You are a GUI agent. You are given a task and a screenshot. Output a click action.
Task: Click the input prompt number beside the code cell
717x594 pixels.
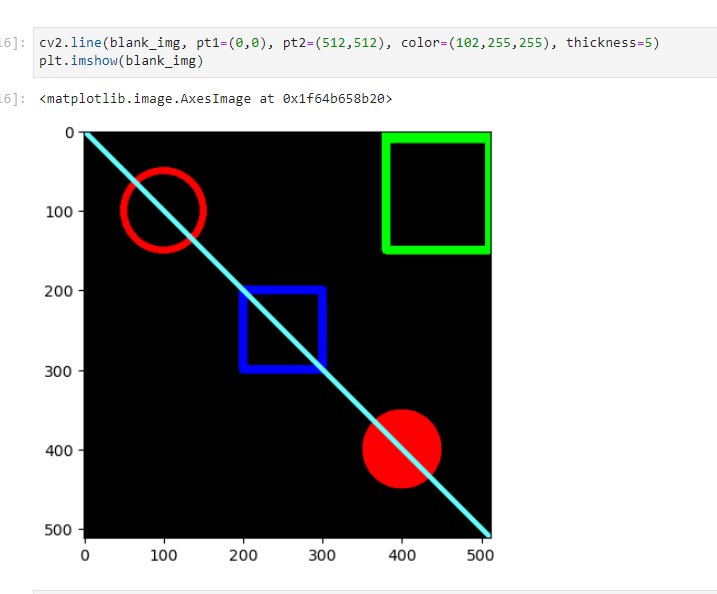click(x=13, y=43)
